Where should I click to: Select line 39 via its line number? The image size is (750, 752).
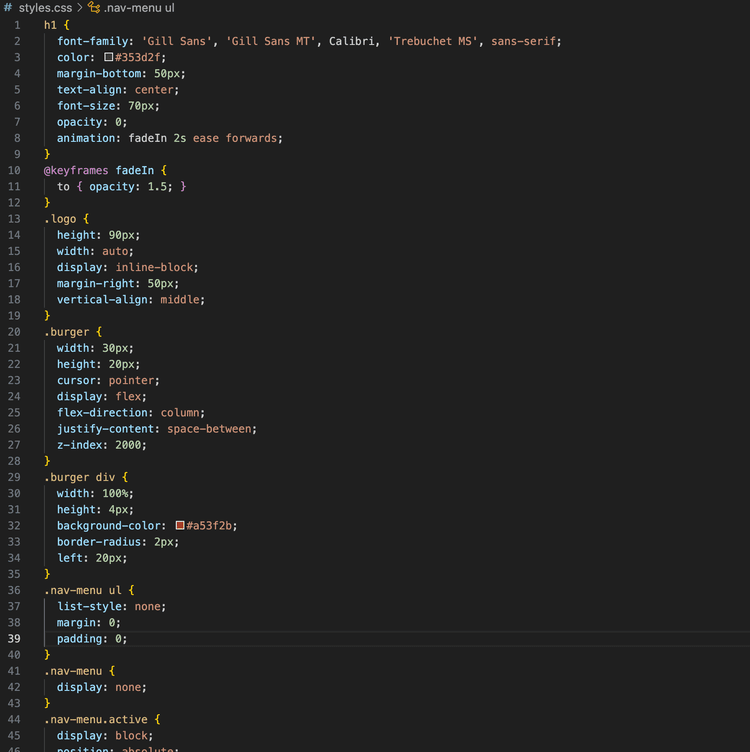point(16,638)
